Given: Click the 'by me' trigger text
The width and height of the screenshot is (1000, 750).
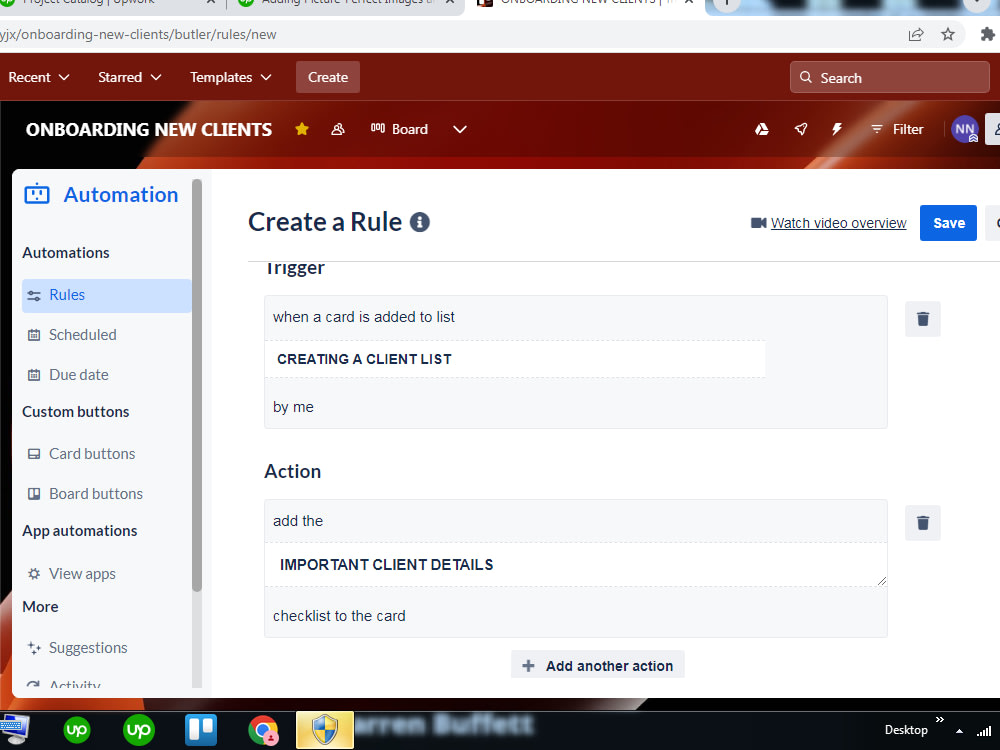Looking at the screenshot, I should tap(293, 407).
